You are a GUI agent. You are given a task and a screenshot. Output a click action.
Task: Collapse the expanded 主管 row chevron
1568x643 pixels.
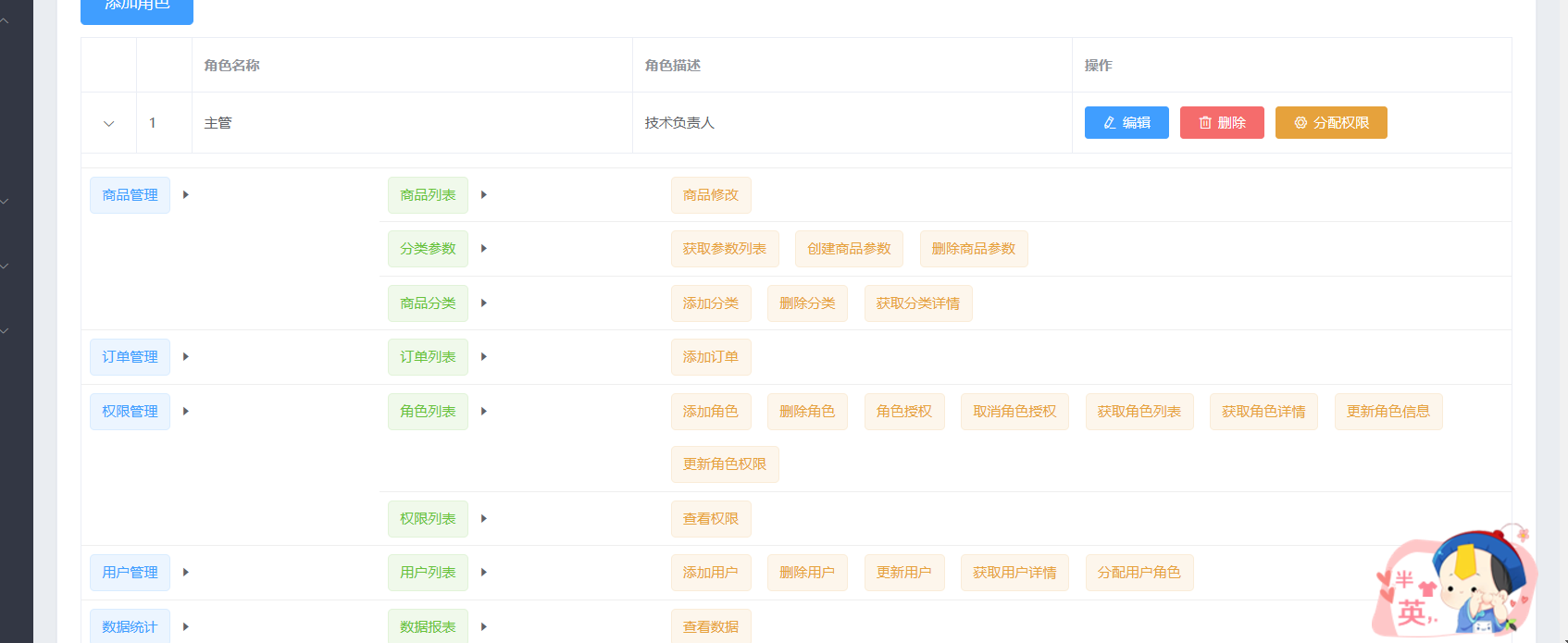click(x=108, y=123)
